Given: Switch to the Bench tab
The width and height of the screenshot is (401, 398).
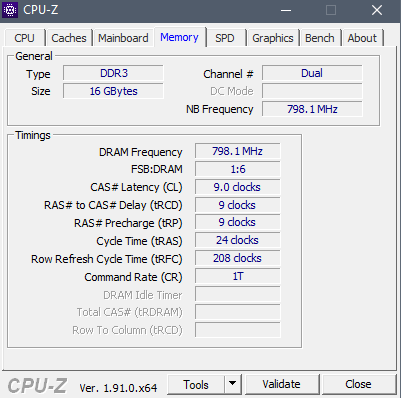Looking at the screenshot, I should [x=320, y=38].
